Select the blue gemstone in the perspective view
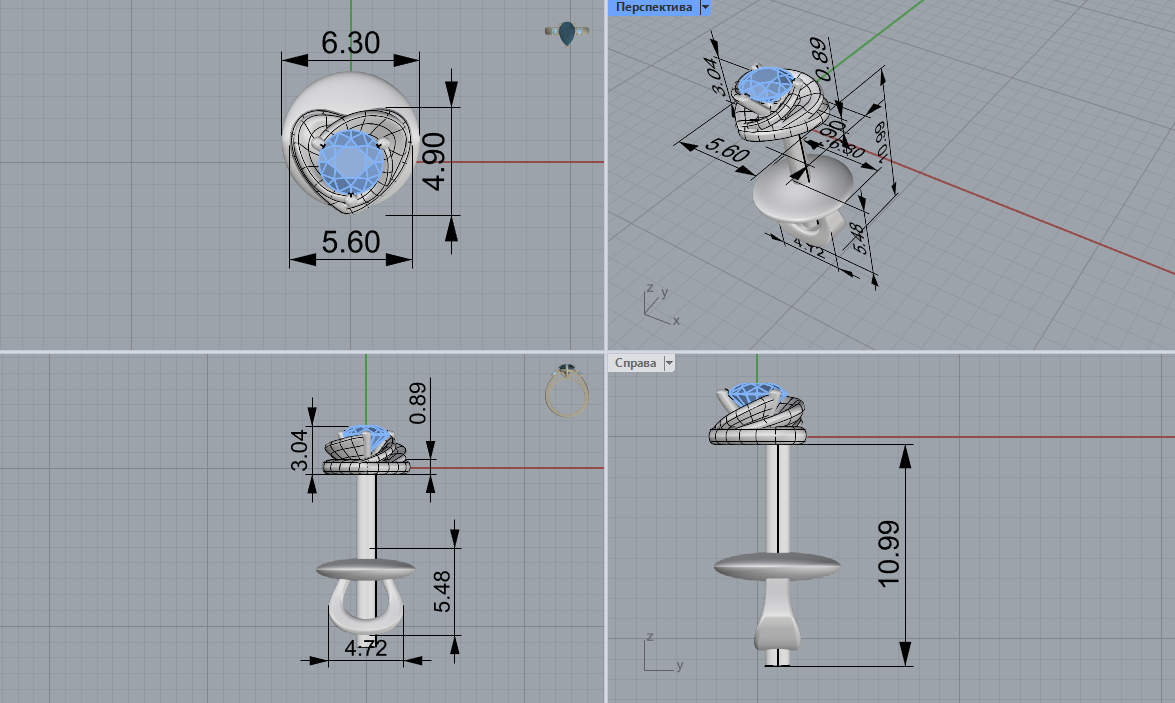Screen dimensions: 1175x703 point(765,83)
